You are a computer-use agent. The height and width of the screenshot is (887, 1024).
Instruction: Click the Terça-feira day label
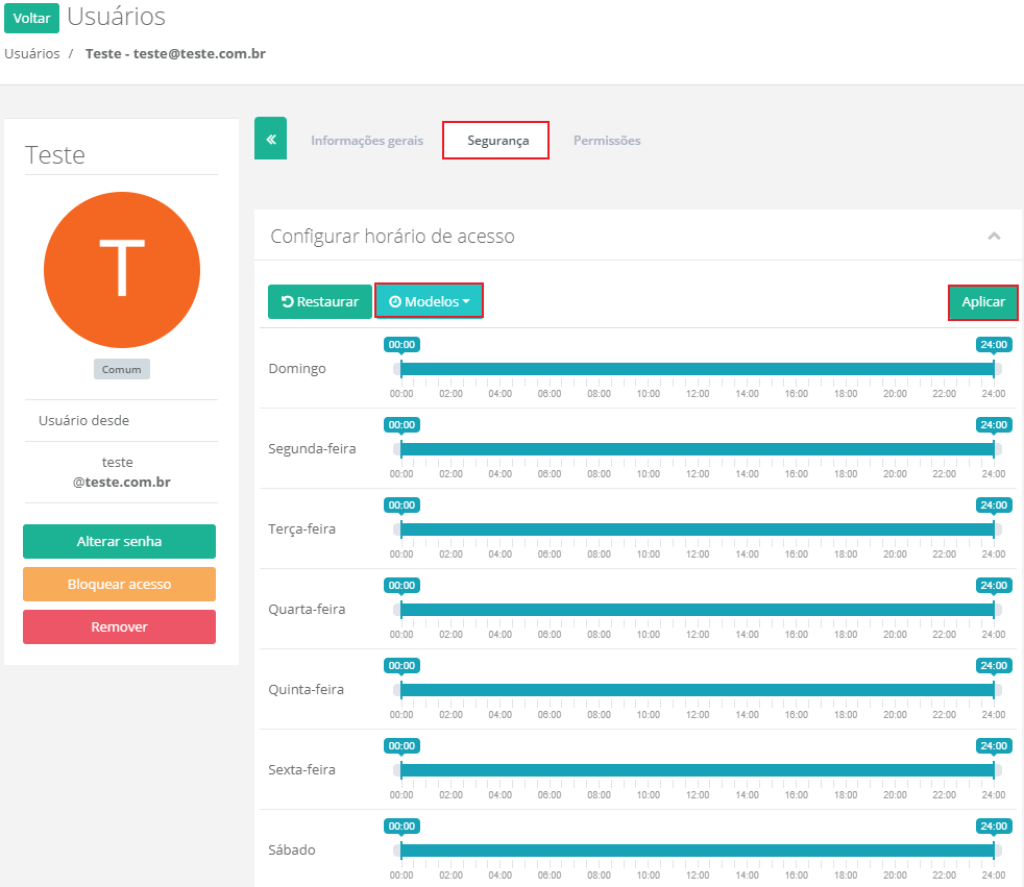coord(302,529)
